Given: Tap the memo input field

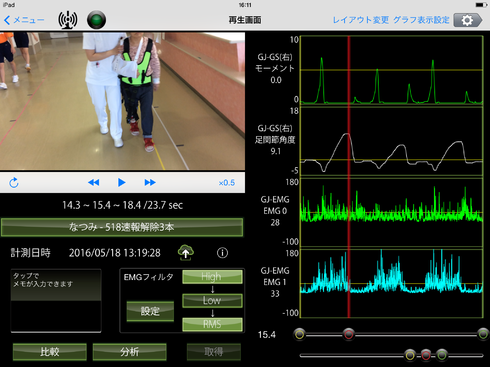Looking at the screenshot, I should (x=56, y=301).
